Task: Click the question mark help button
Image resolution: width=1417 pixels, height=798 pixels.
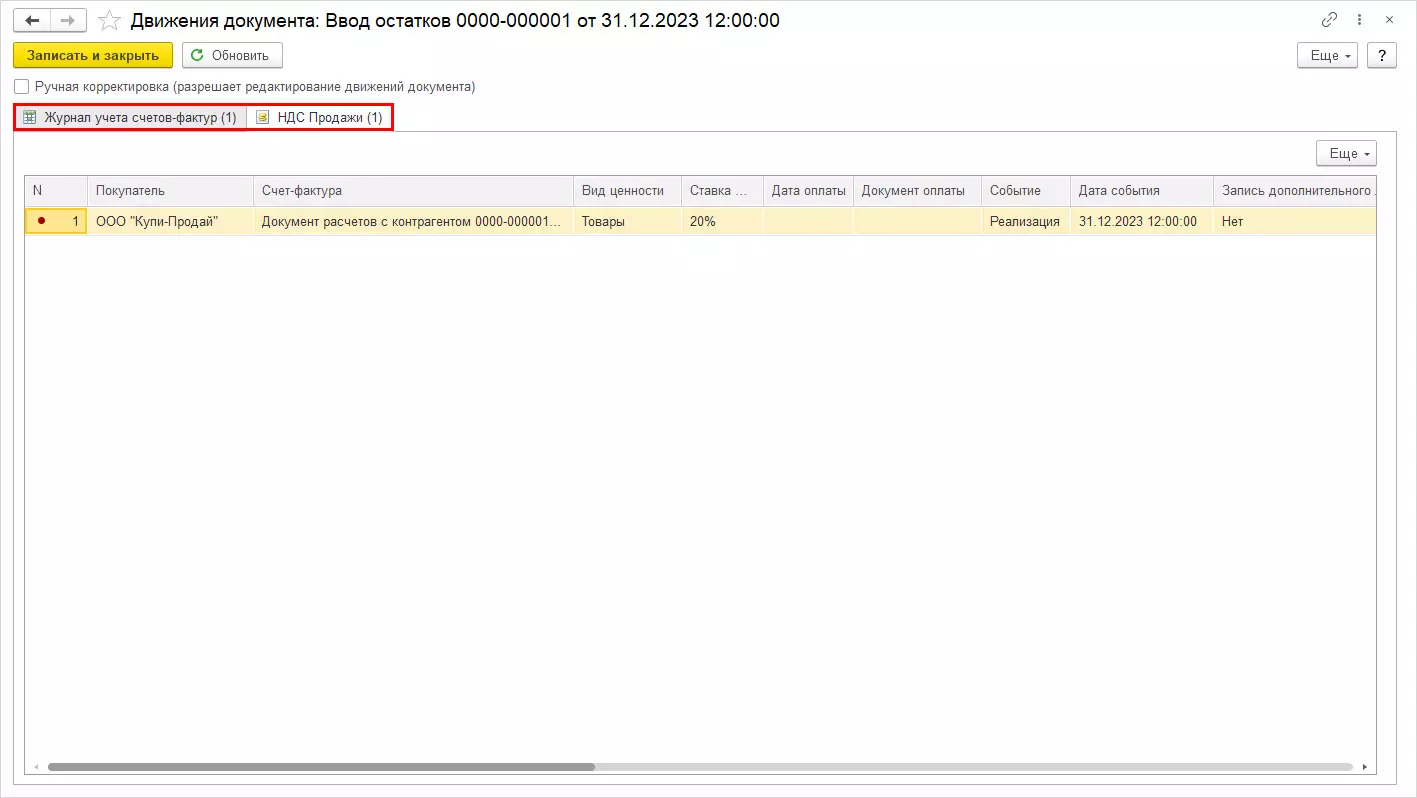Action: [1381, 55]
